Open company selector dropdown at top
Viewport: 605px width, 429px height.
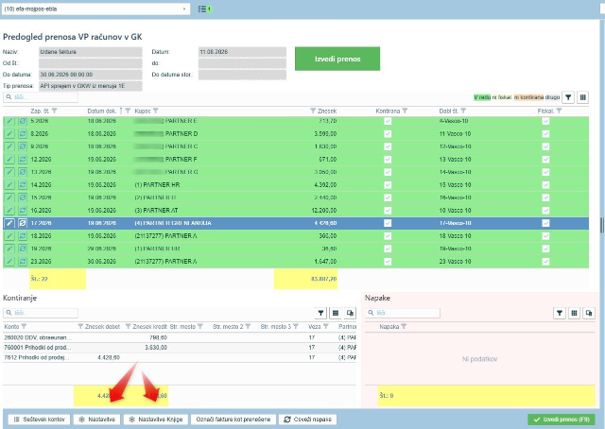pos(96,9)
